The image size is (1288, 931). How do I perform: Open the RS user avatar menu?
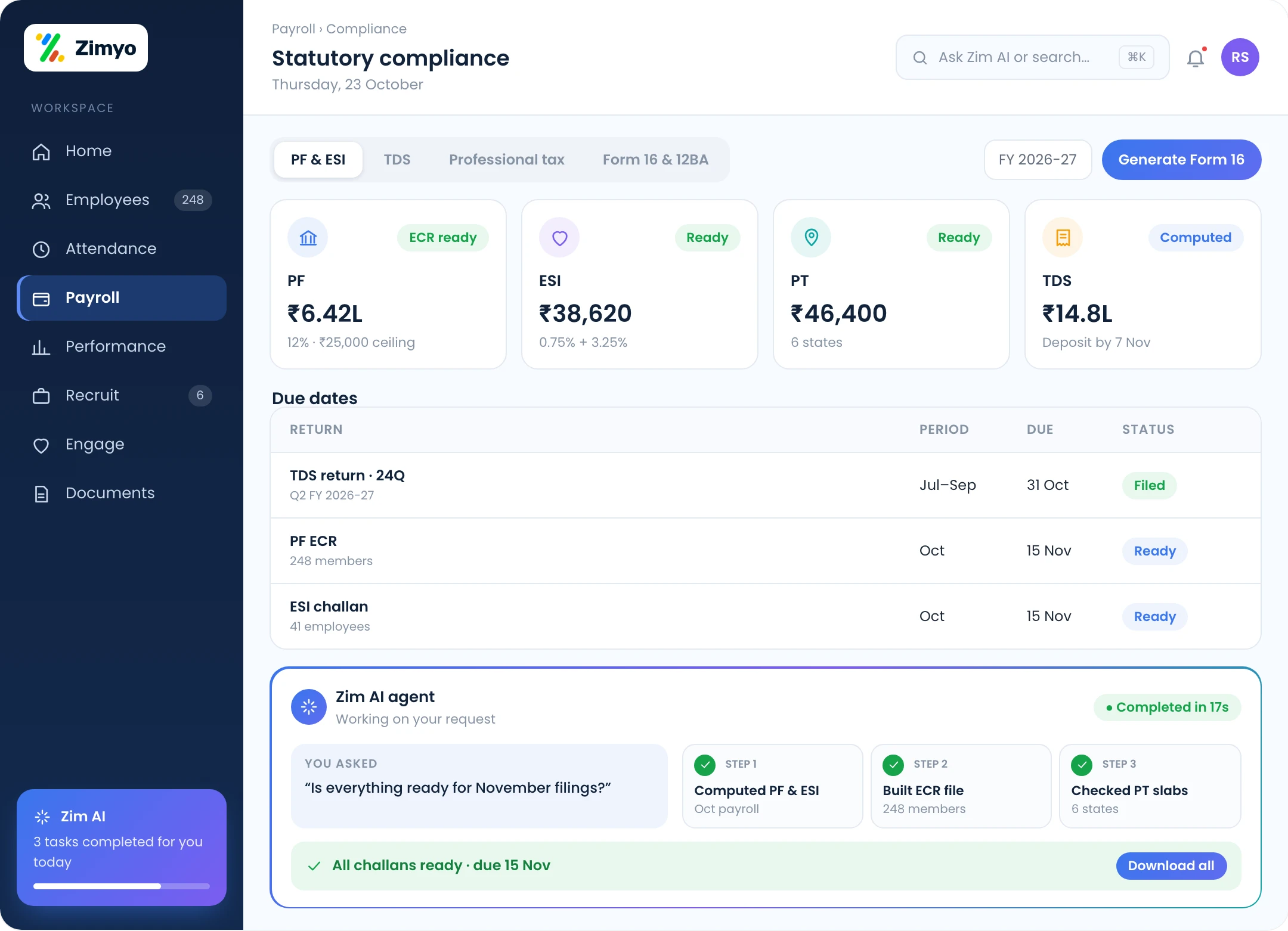coord(1240,57)
